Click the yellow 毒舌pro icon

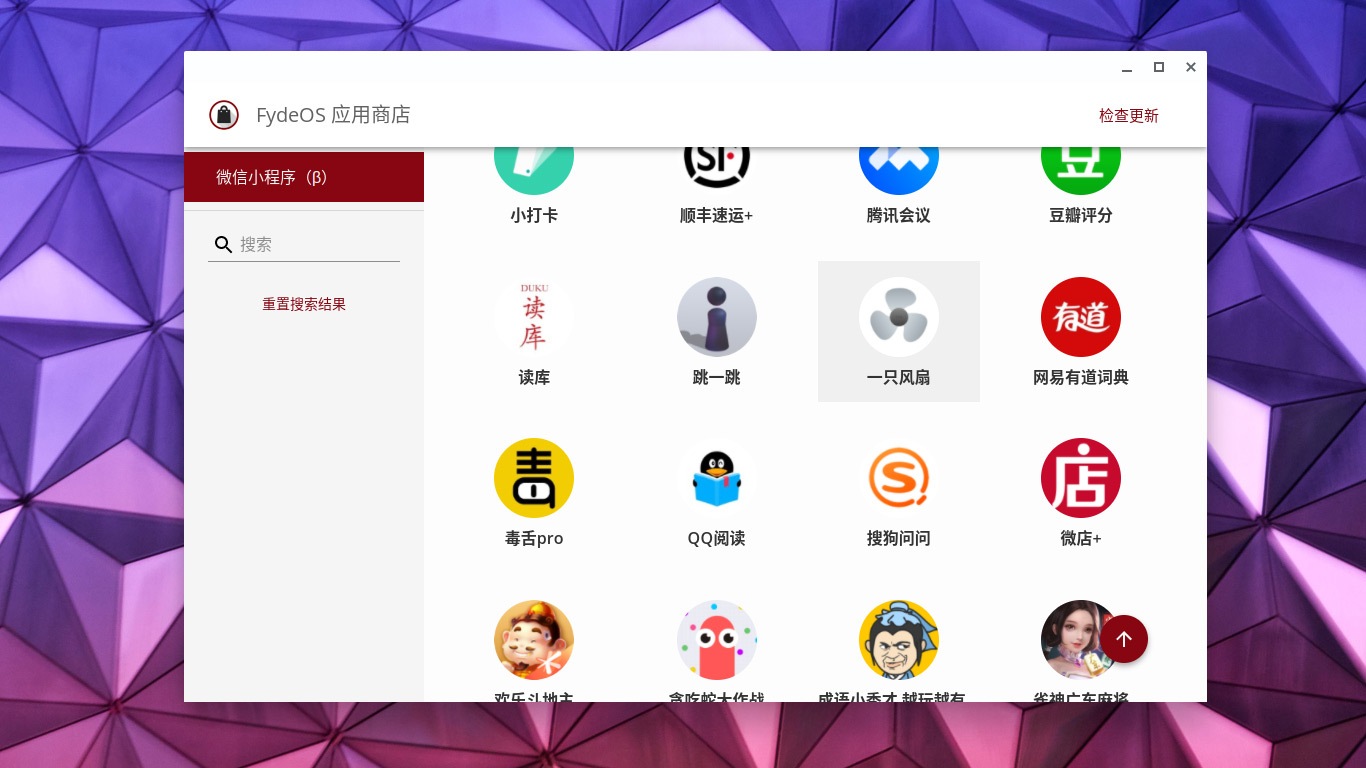point(533,478)
